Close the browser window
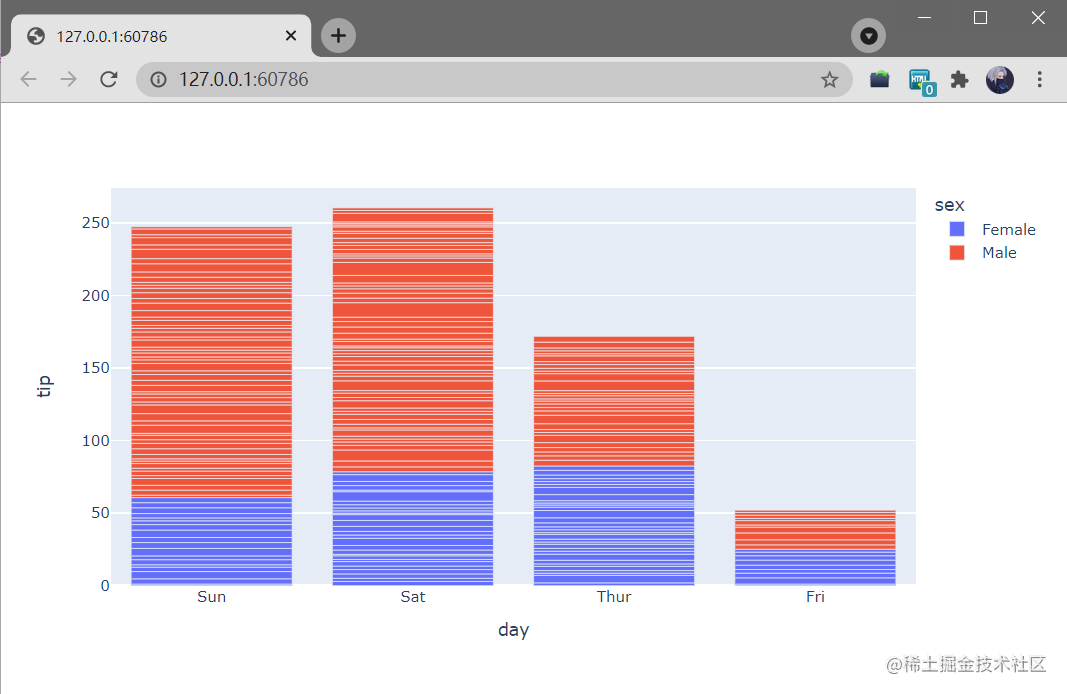Image resolution: width=1067 pixels, height=694 pixels. [x=1038, y=18]
